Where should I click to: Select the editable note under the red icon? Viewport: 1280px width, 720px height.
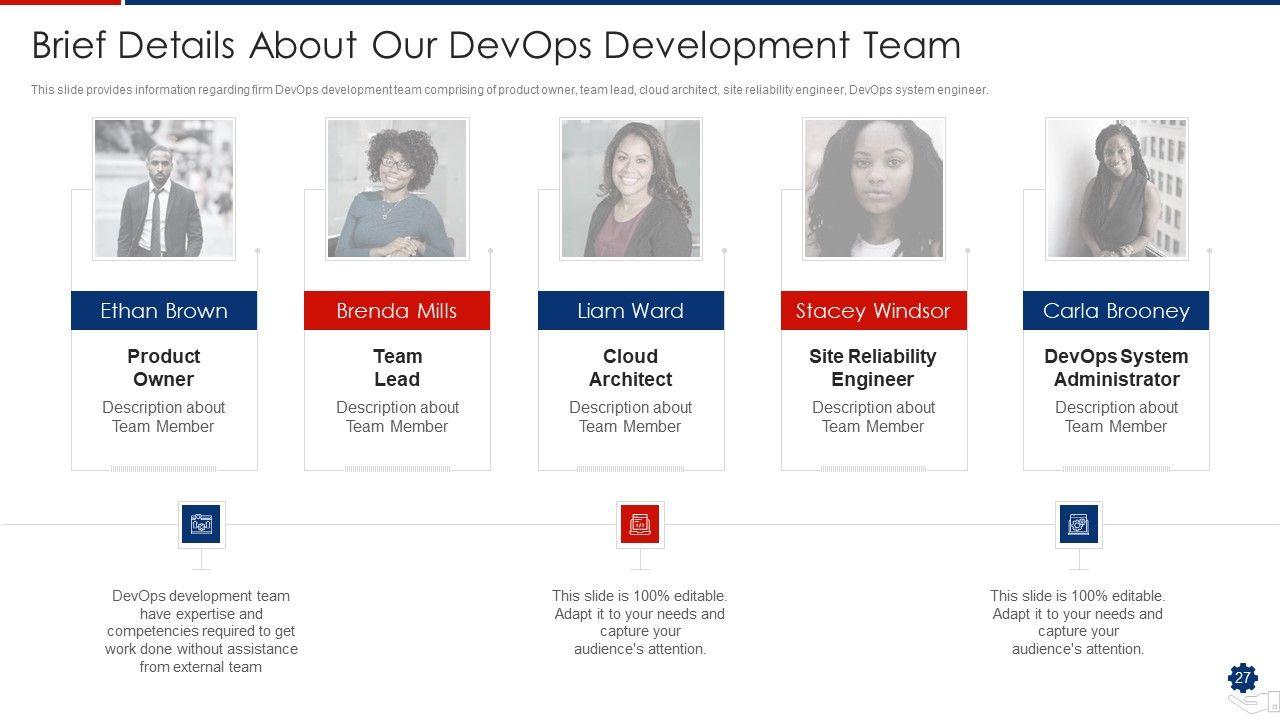tap(640, 622)
